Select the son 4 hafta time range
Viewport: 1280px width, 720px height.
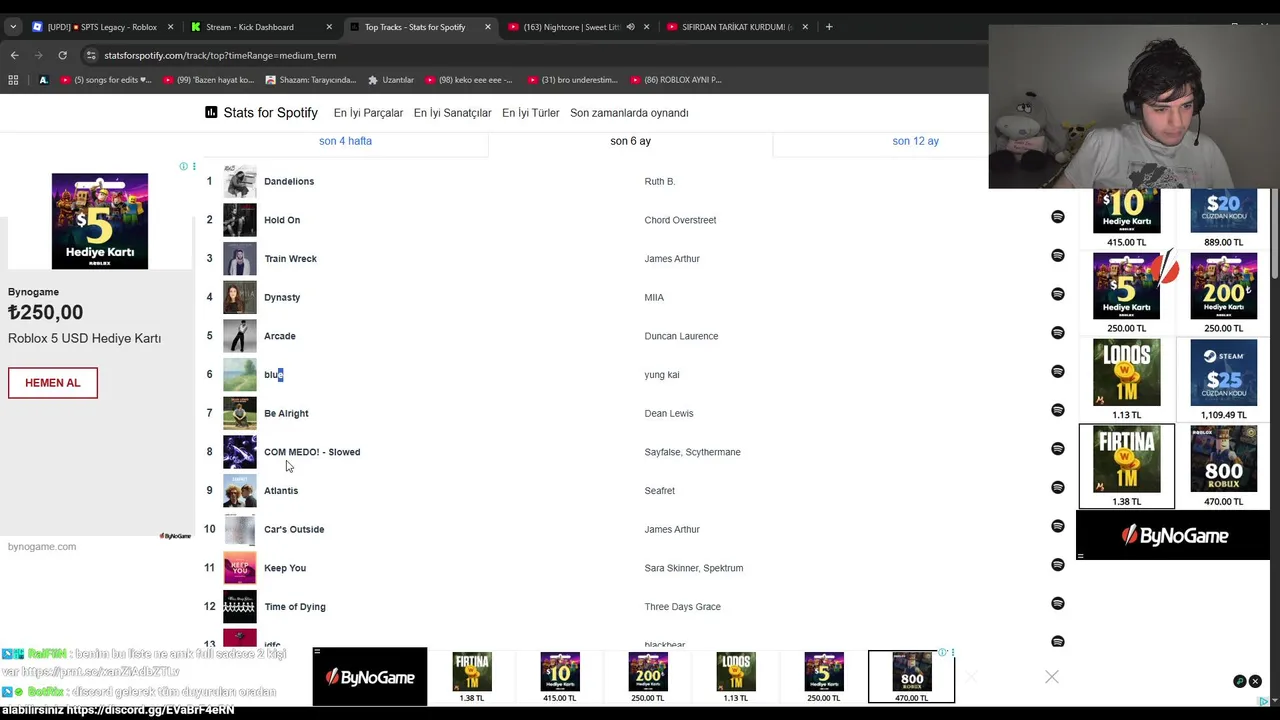coord(345,141)
